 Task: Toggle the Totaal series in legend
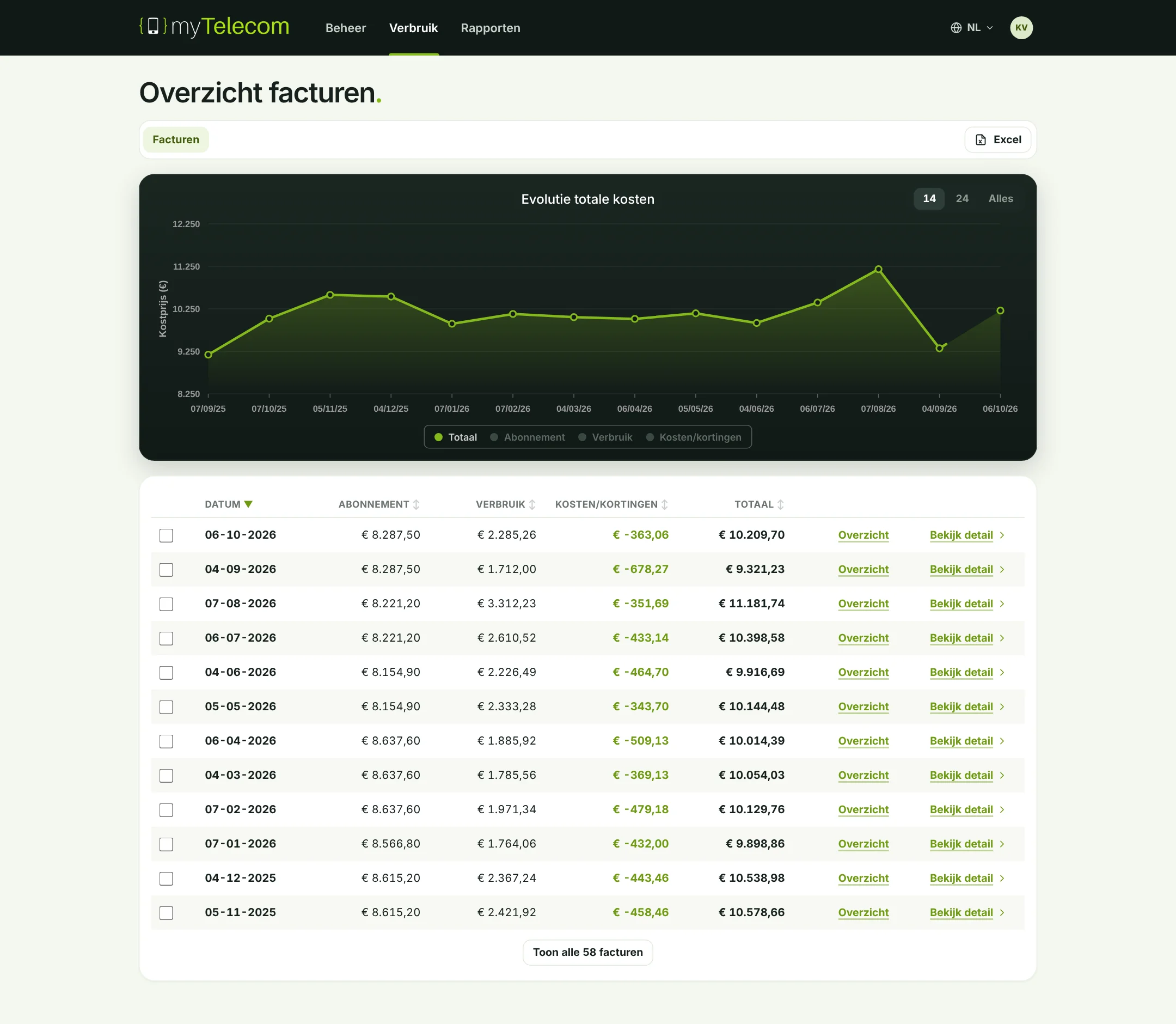point(455,437)
